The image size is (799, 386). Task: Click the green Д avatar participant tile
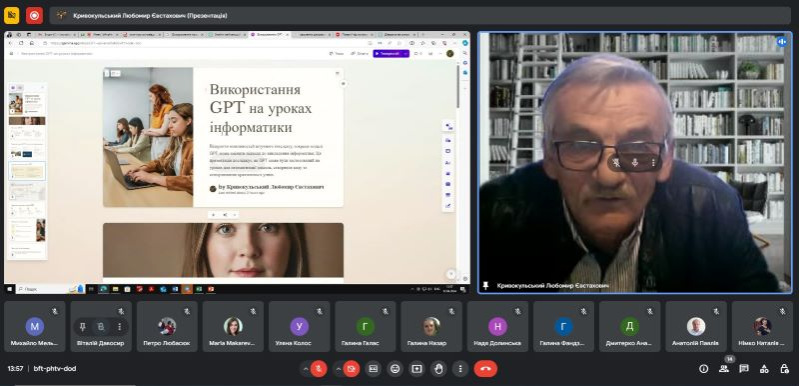(630, 326)
